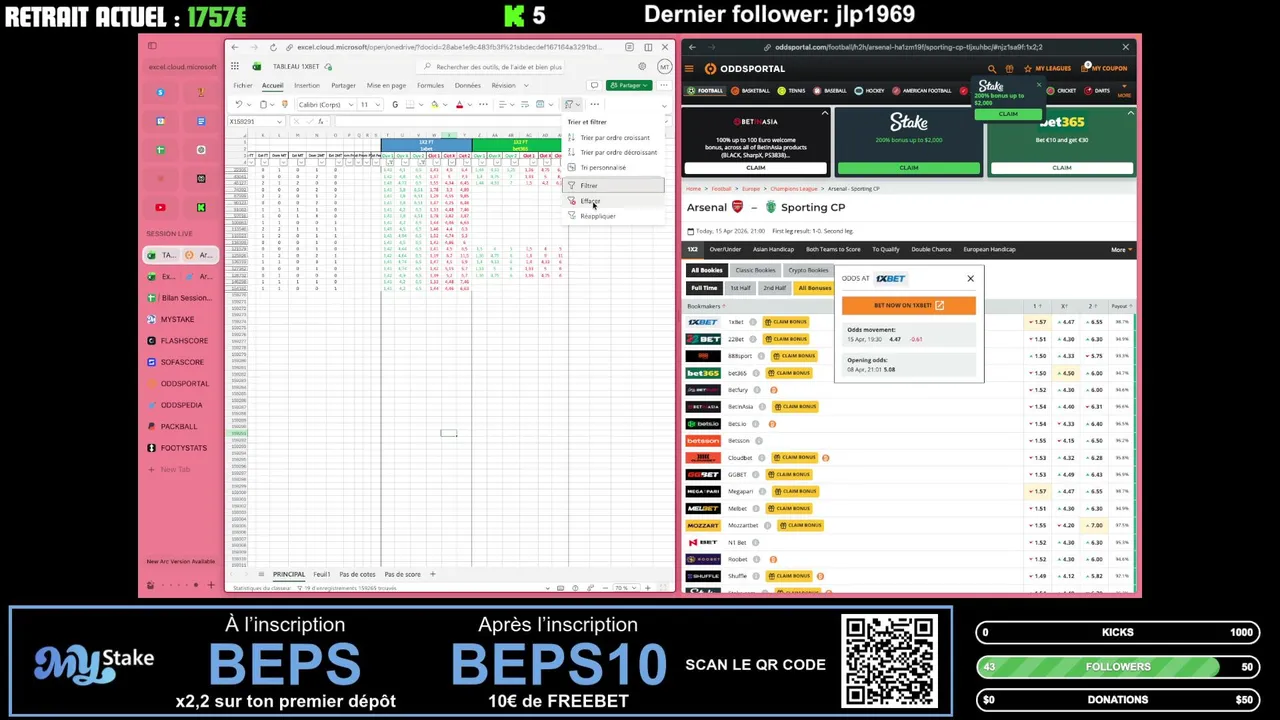Toggle the Arc sidebar panel icon
This screenshot has width=1280, height=720.
pos(152,46)
